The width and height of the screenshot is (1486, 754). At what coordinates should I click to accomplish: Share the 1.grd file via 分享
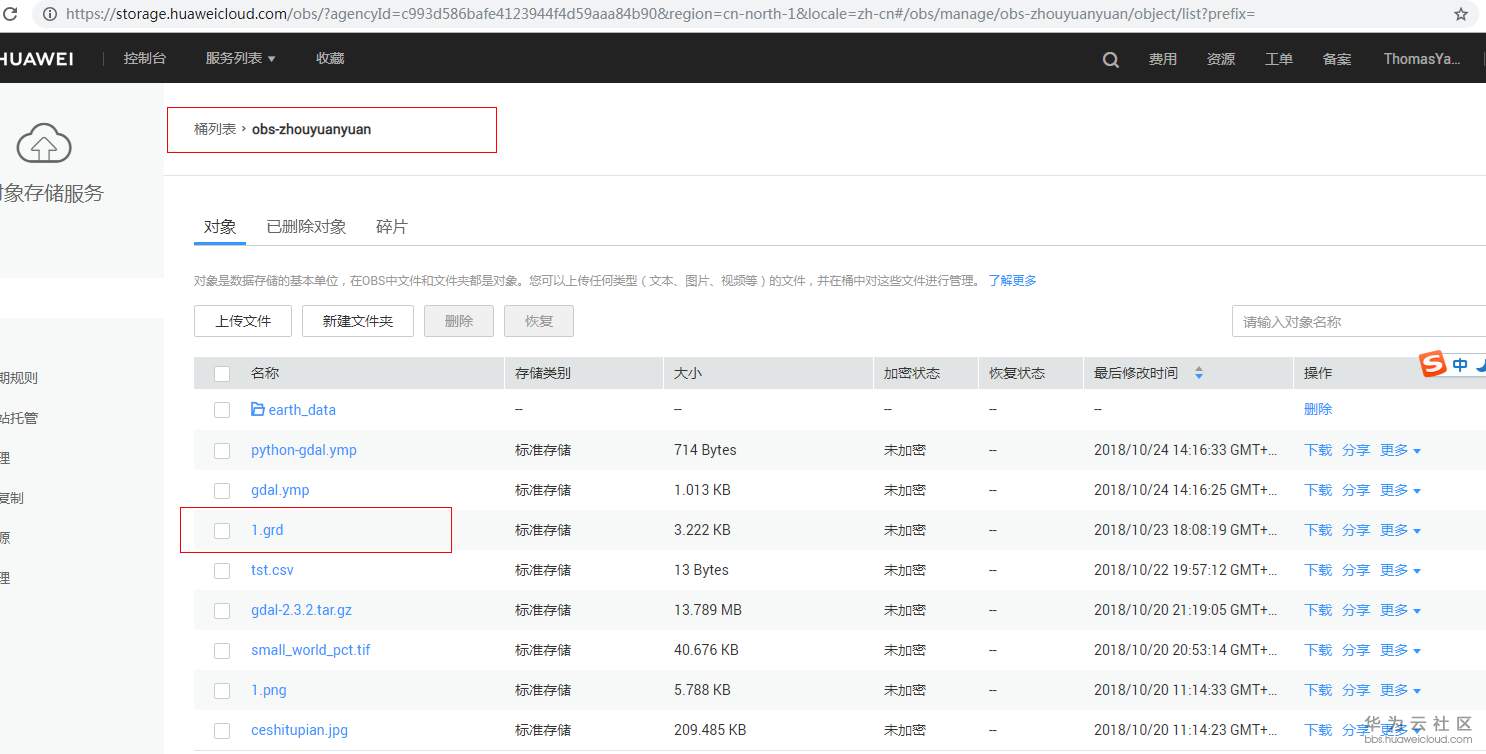click(1356, 530)
